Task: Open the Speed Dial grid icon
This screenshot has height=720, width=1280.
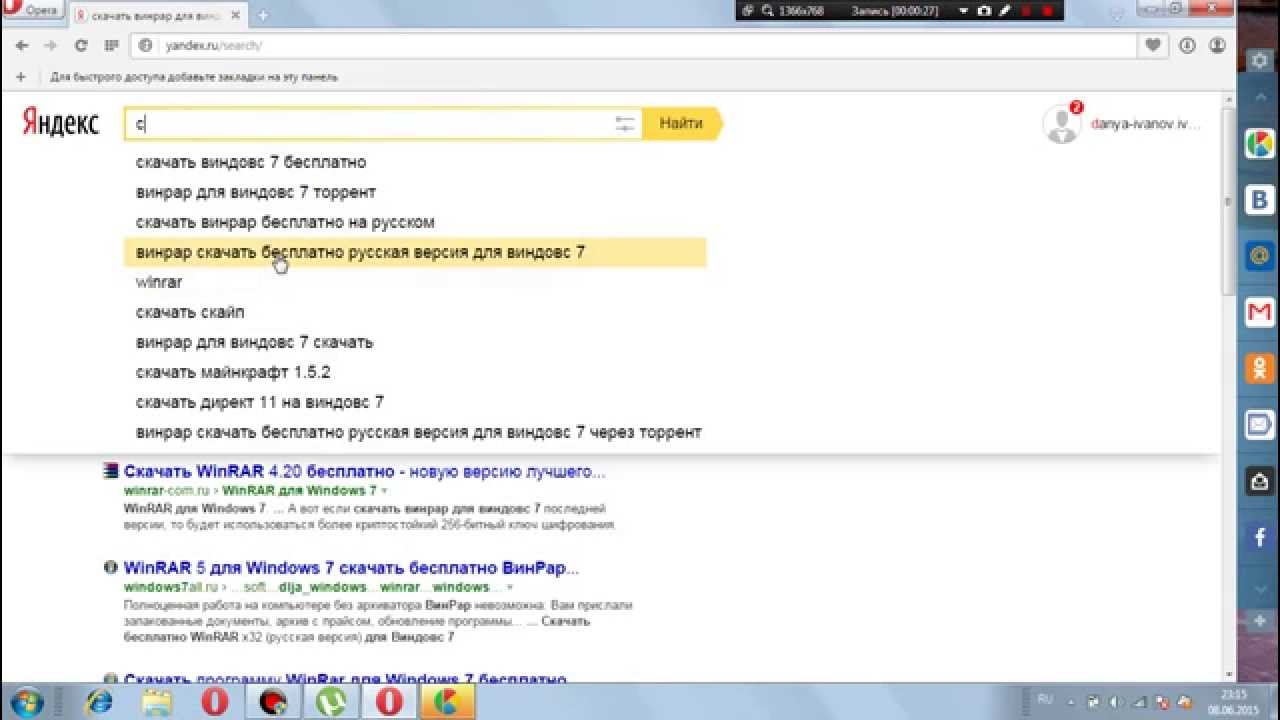Action: 111,45
